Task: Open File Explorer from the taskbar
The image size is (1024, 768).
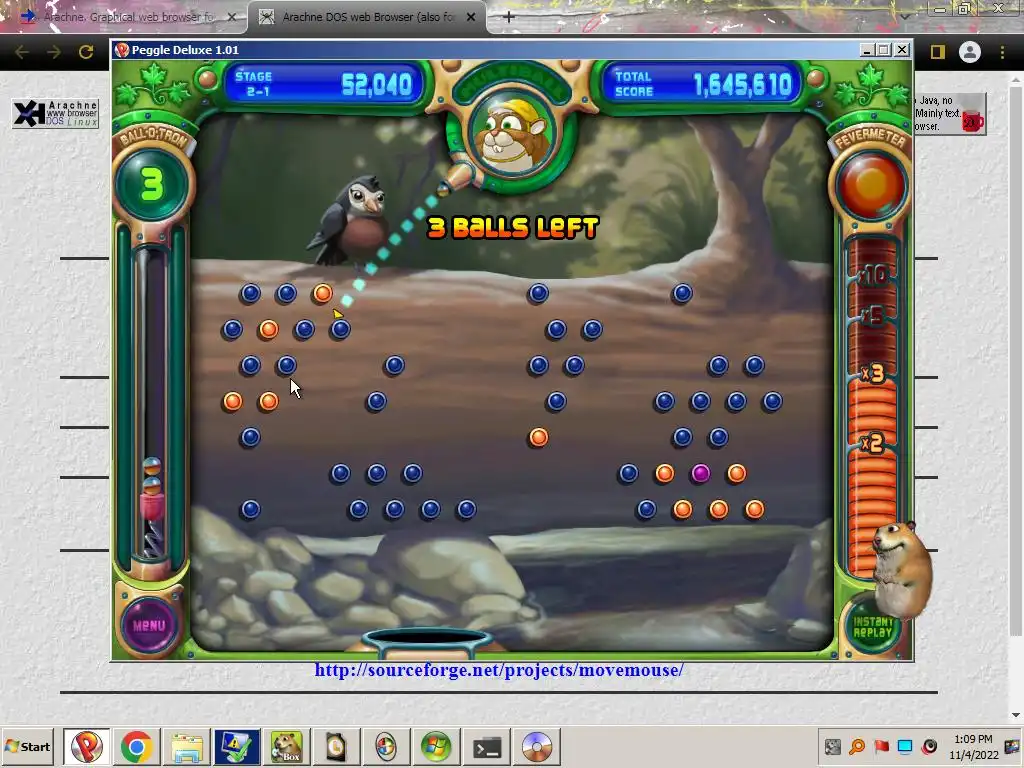Action: pyautogui.click(x=187, y=746)
